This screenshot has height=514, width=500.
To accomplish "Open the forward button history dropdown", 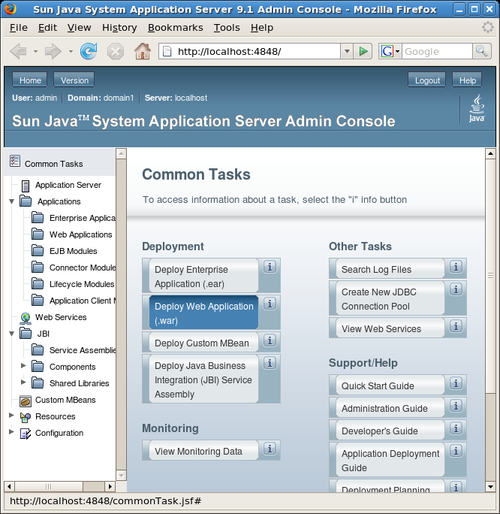I will (x=71, y=52).
